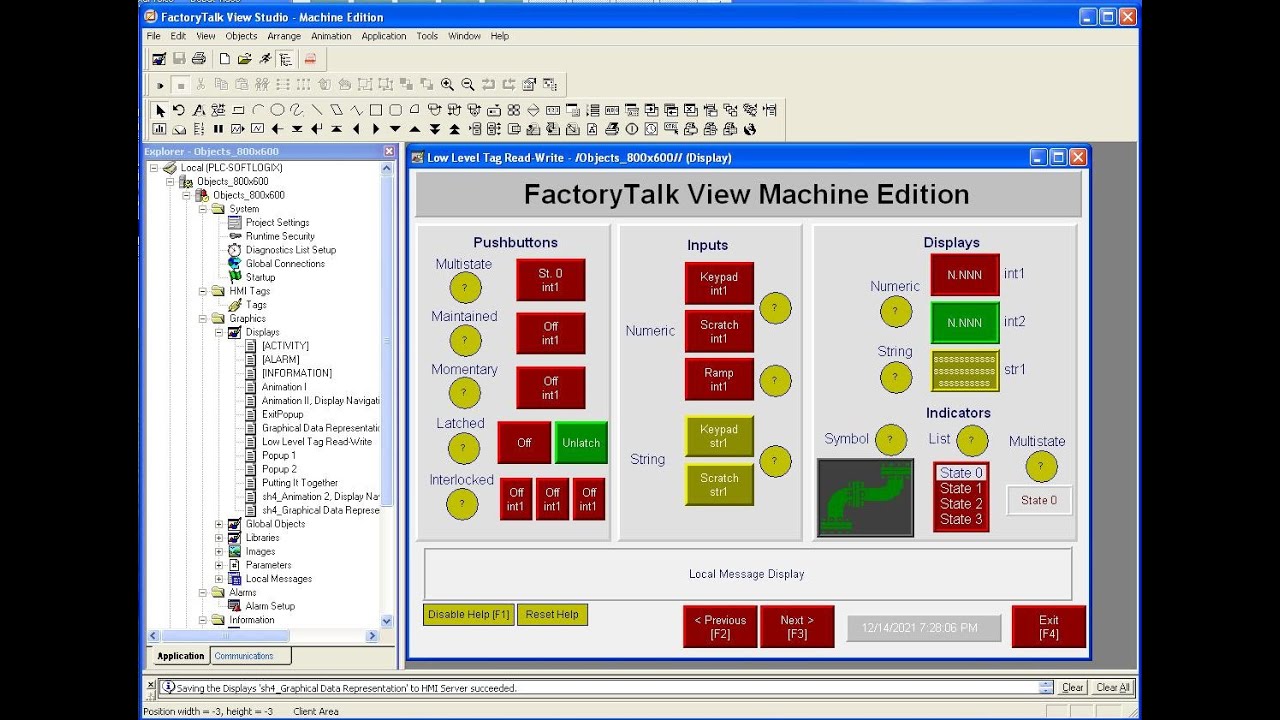Select the Gauge object icon
This screenshot has height=720, width=1280.
[x=179, y=129]
